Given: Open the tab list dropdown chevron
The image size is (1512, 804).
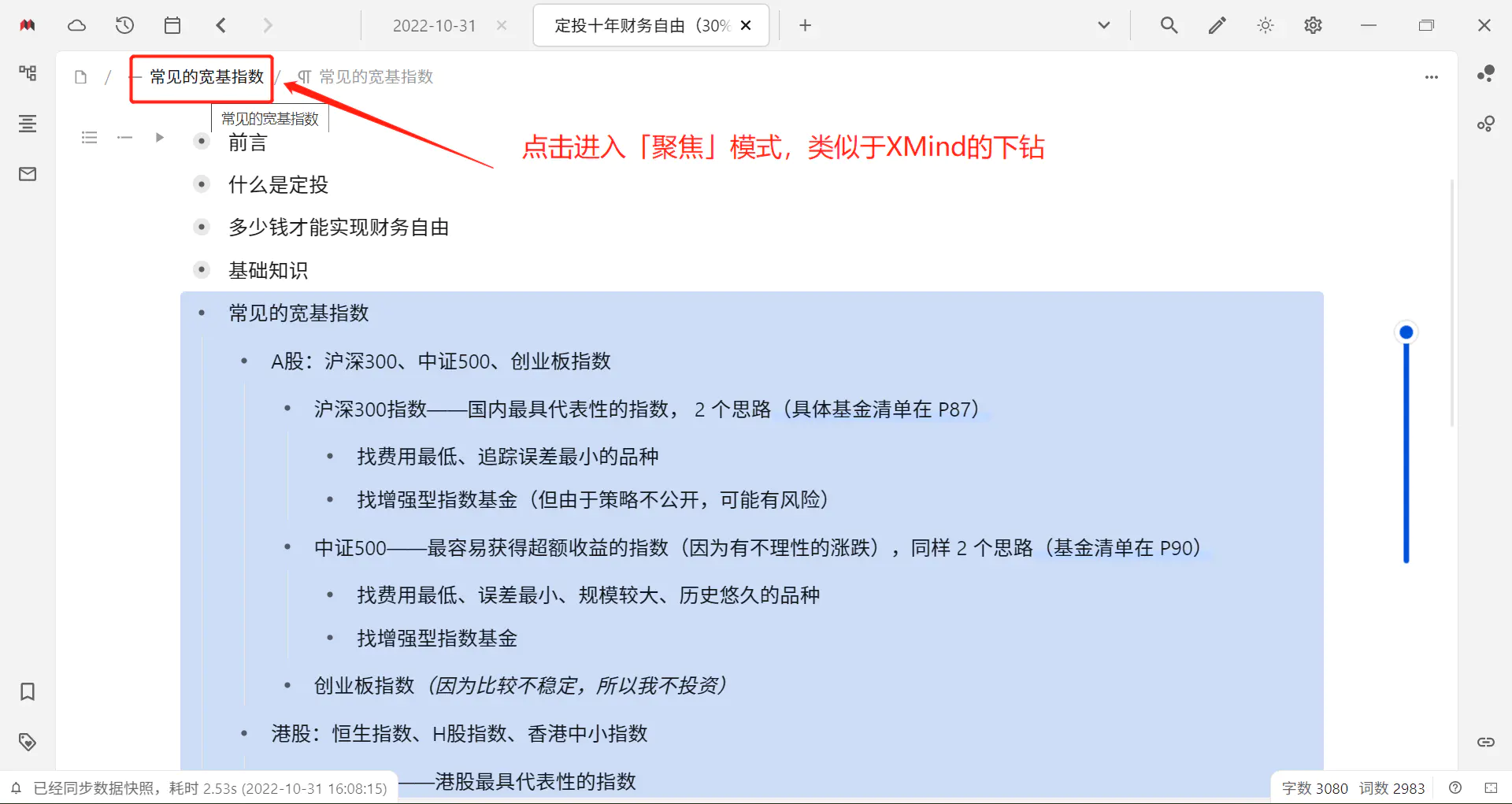Looking at the screenshot, I should pyautogui.click(x=1103, y=24).
